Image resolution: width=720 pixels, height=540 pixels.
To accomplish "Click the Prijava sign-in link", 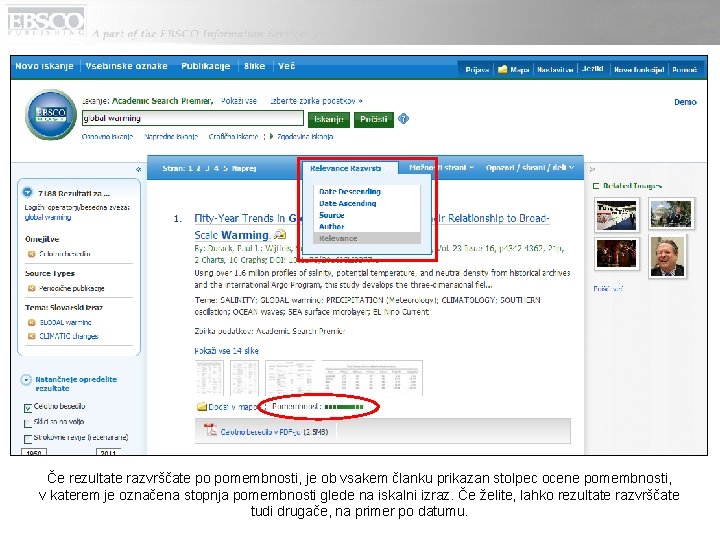I will (477, 70).
